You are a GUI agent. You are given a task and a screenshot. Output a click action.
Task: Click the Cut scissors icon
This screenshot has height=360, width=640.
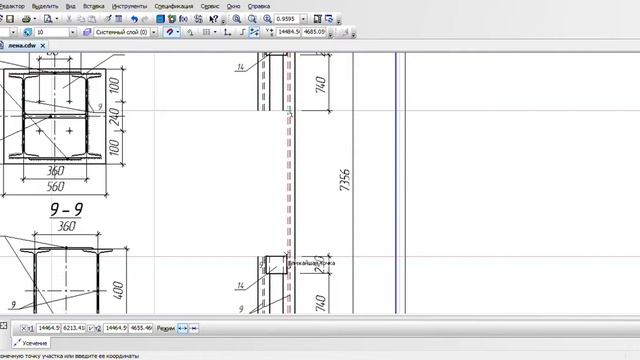point(69,19)
